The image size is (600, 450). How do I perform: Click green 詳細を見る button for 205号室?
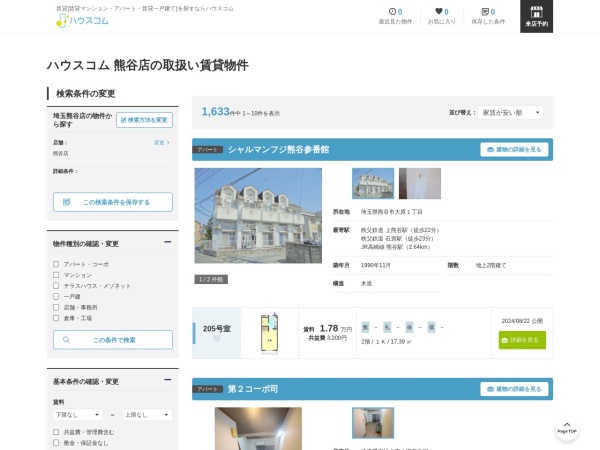522,340
